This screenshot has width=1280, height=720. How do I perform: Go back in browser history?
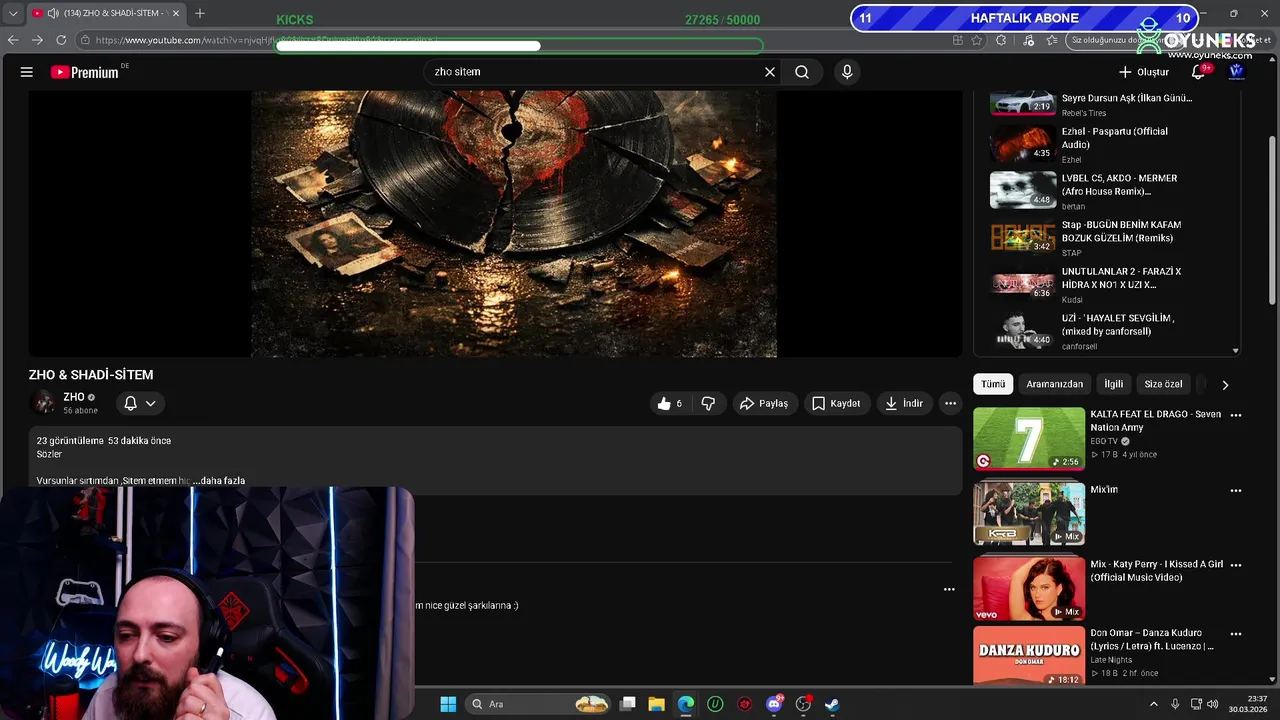(x=13, y=40)
